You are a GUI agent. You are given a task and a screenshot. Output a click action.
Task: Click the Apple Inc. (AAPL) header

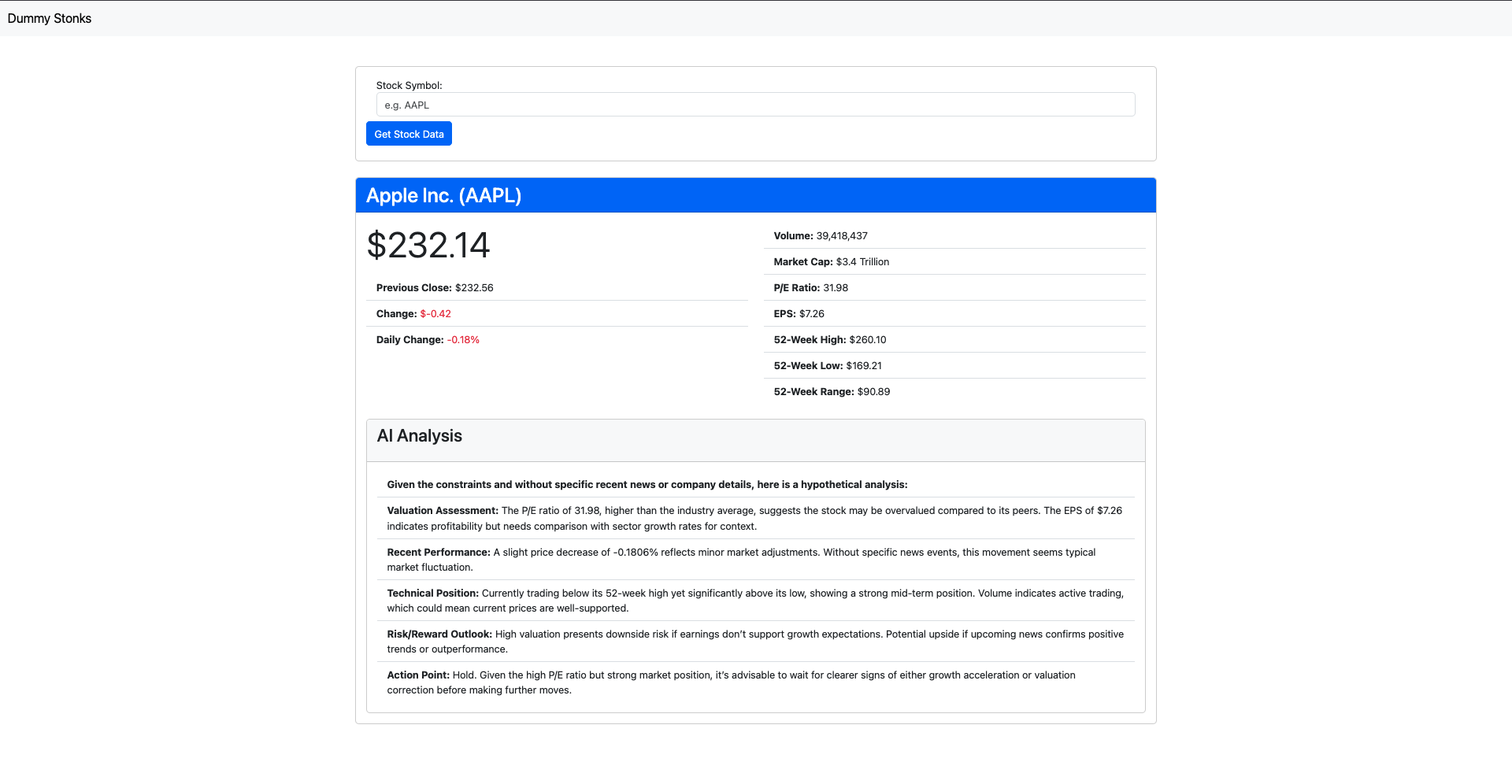point(443,195)
